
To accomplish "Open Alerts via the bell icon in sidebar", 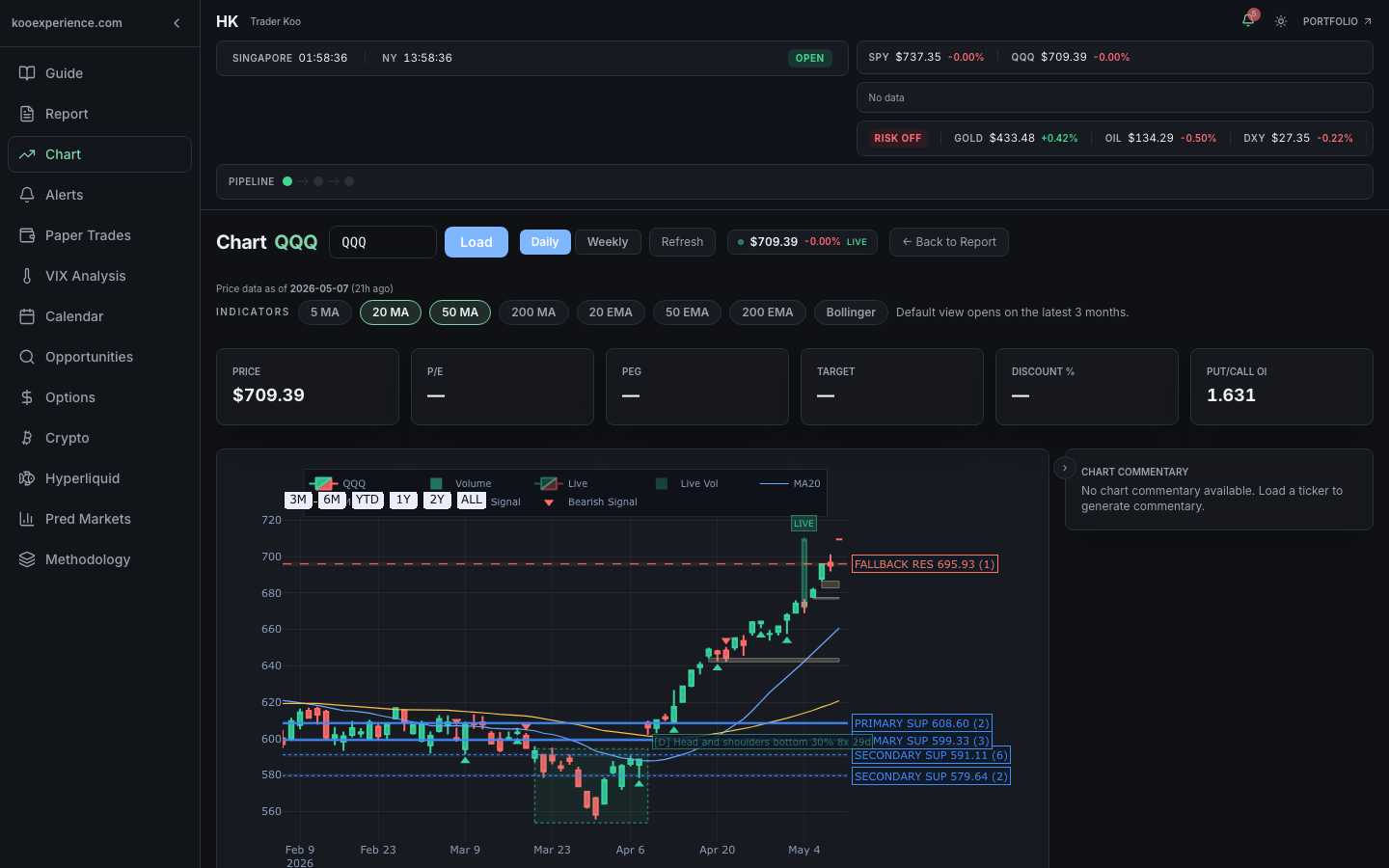I will (27, 195).
